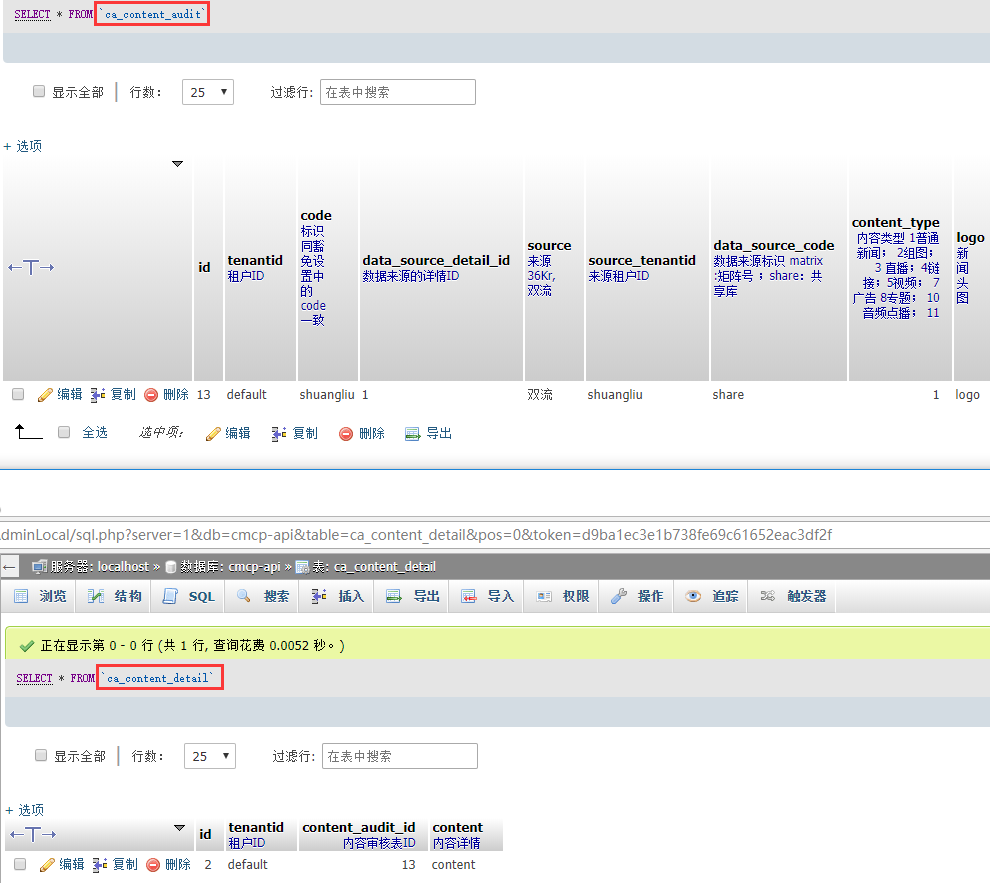The width and height of the screenshot is (990, 883).
Task: Open the top 行数 25 rows dropdown
Action: (207, 92)
